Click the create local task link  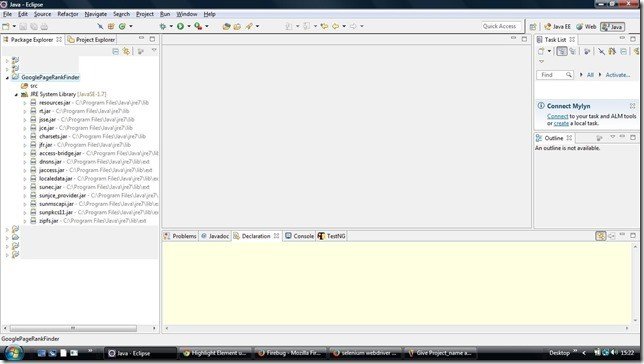point(561,123)
